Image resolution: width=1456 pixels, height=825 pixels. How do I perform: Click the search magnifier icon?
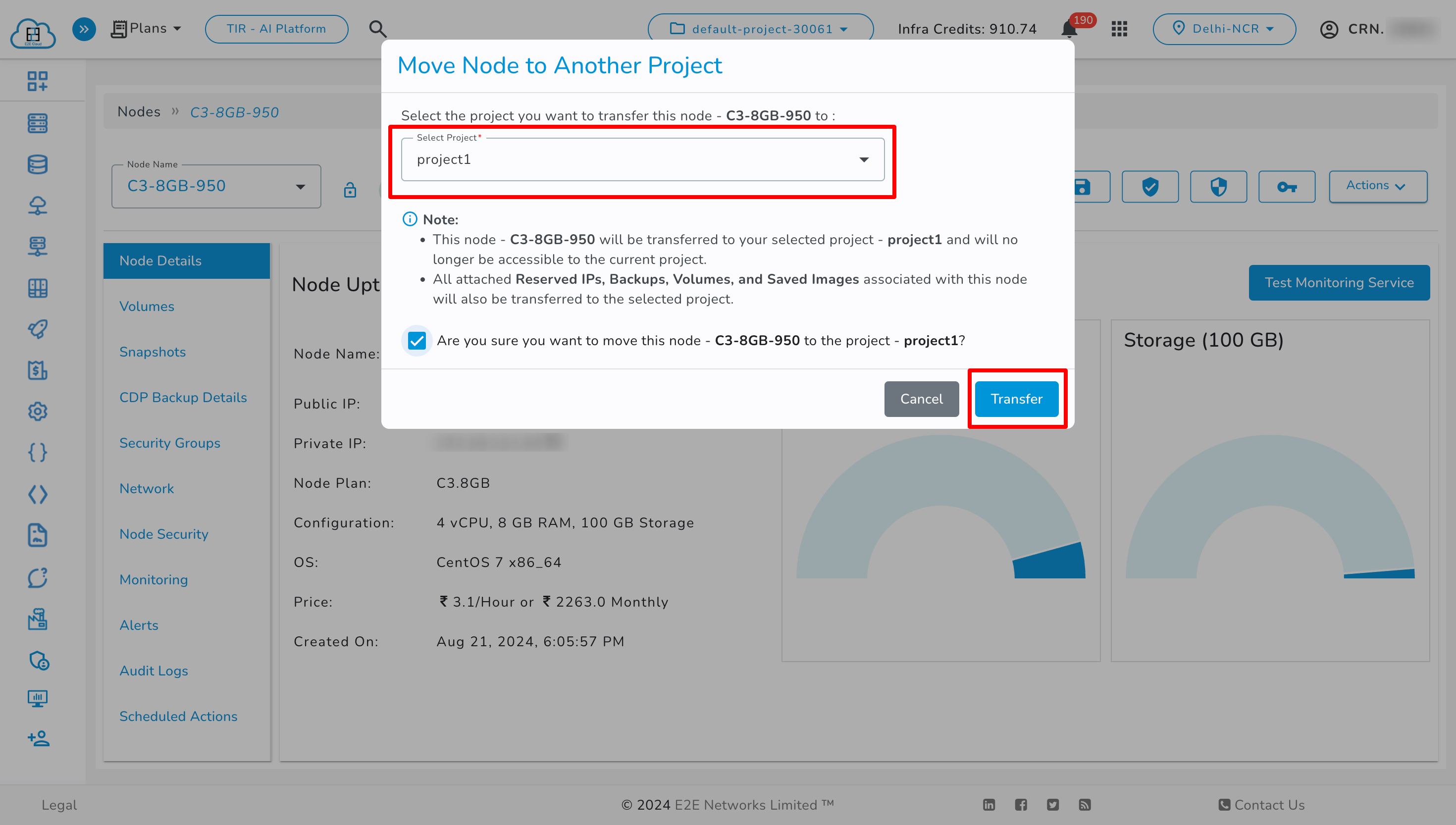pyautogui.click(x=377, y=29)
